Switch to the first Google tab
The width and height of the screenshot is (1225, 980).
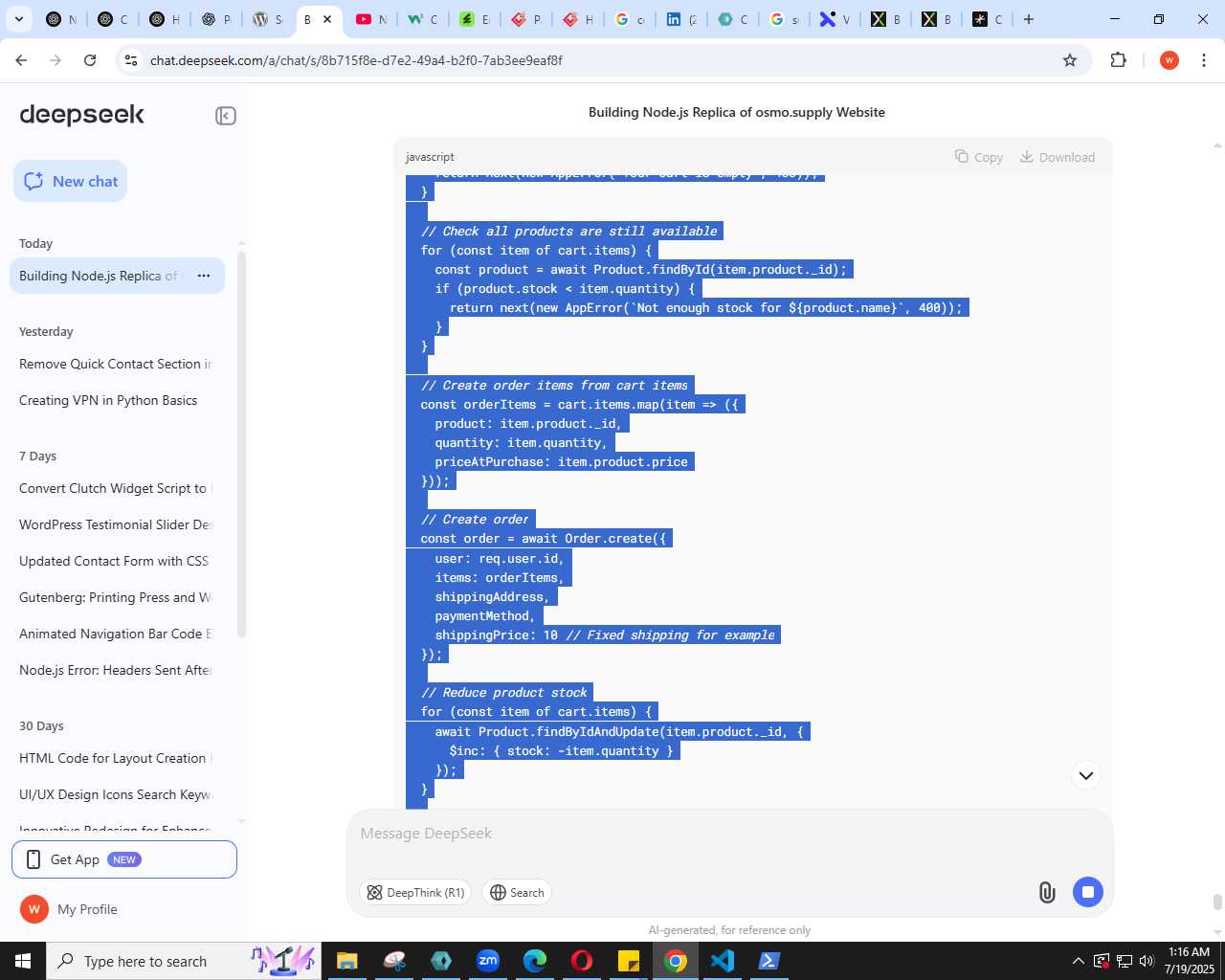coord(630,19)
